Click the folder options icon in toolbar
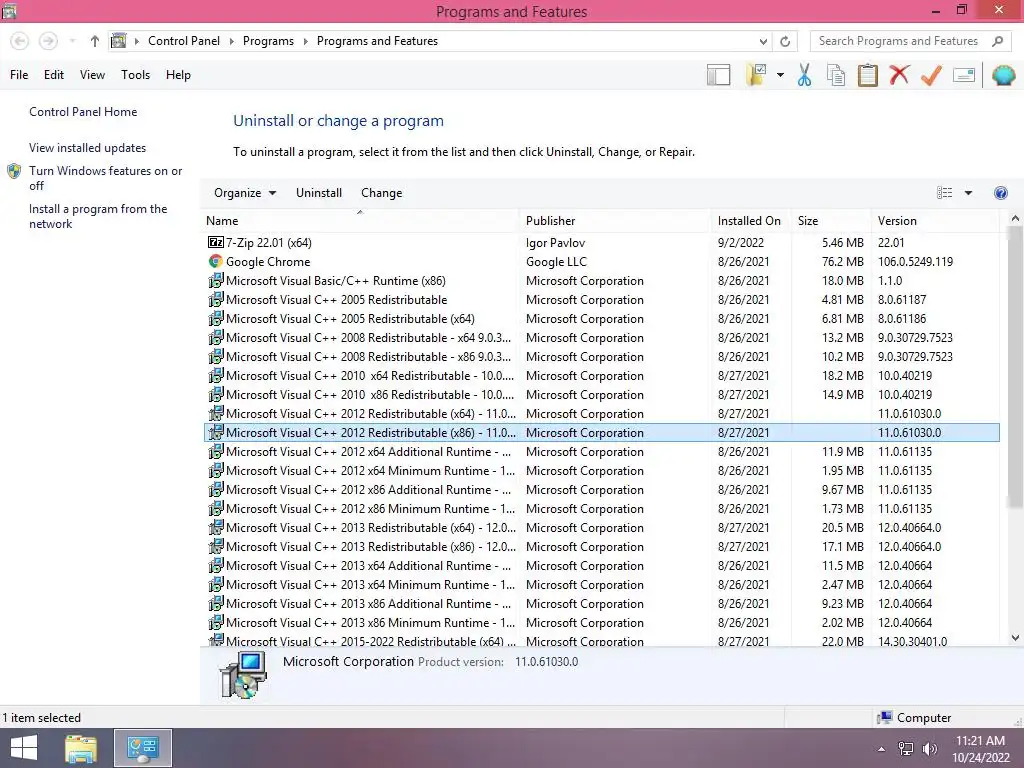This screenshot has height=768, width=1024. [756, 75]
